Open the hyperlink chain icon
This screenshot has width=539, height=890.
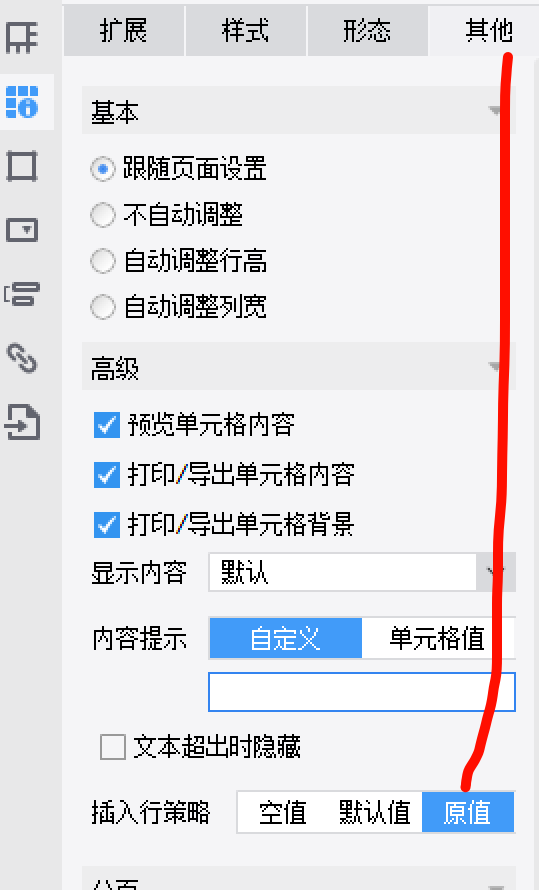[22, 358]
